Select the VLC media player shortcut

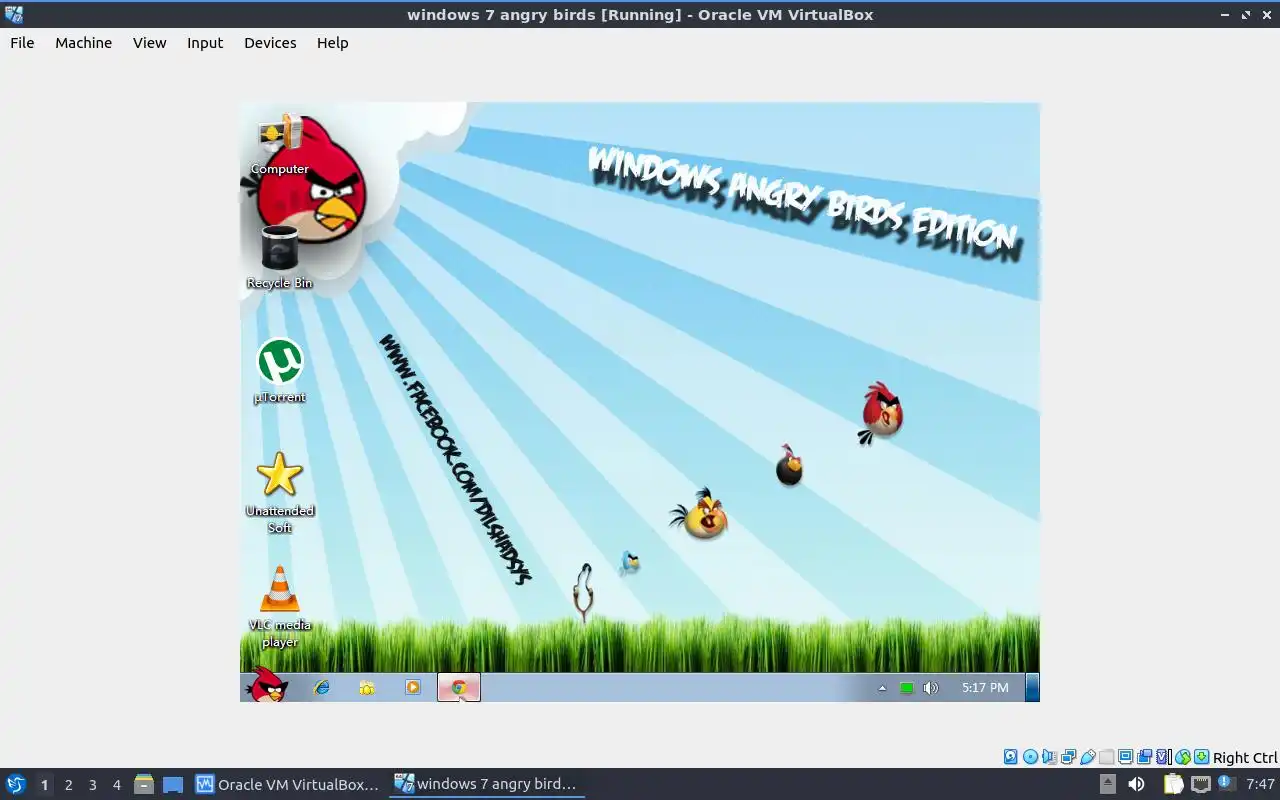280,607
